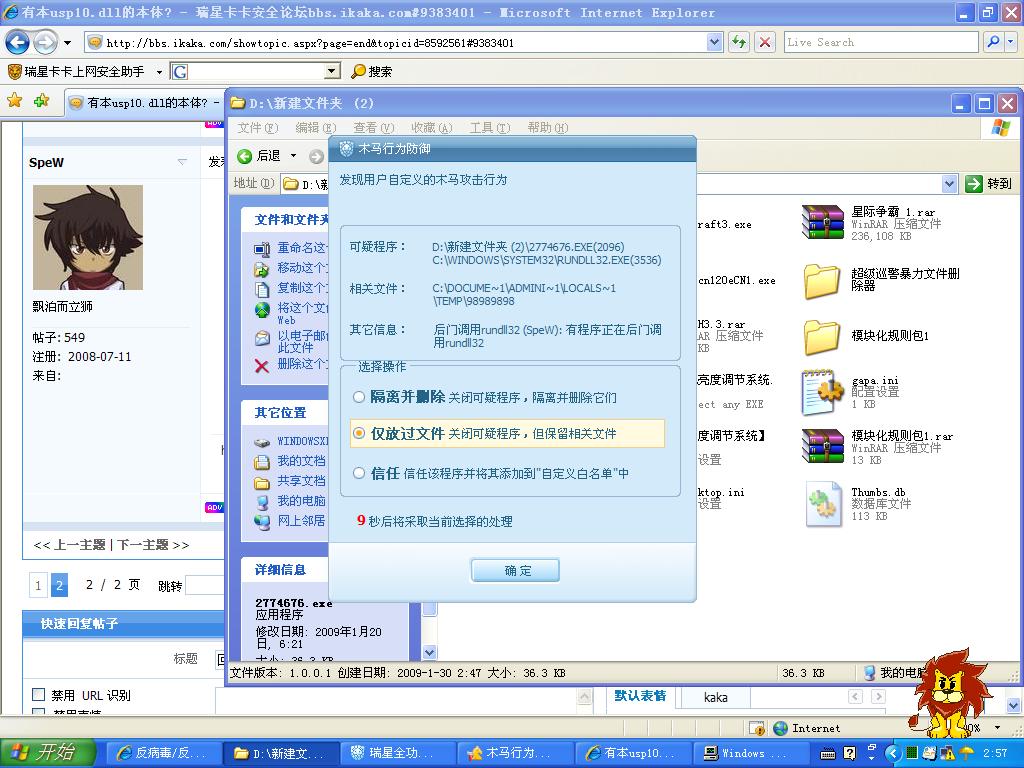
Task: Switch to 瑞星全功 taskbar item
Action: pos(397,753)
